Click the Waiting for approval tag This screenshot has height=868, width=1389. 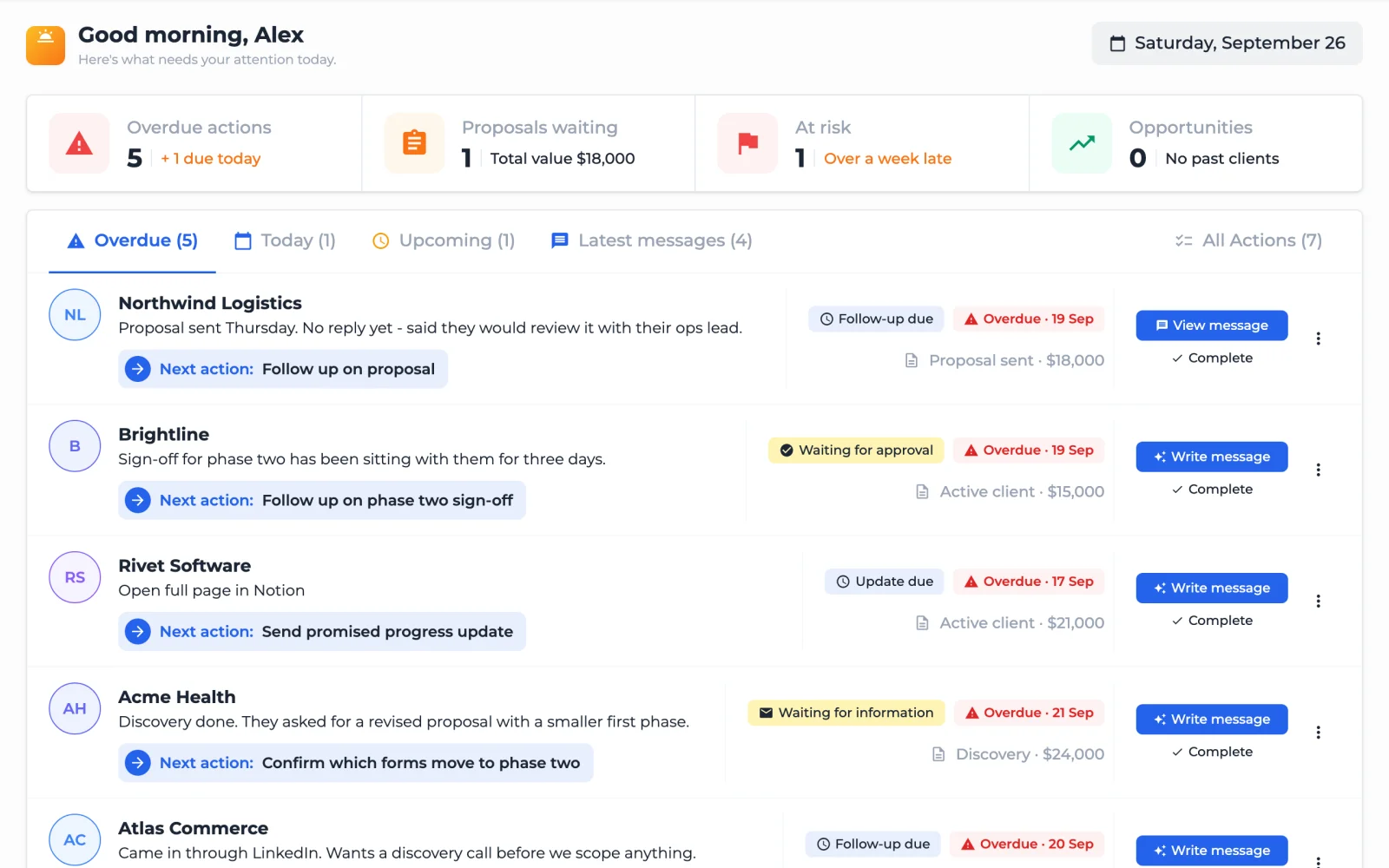[856, 450]
